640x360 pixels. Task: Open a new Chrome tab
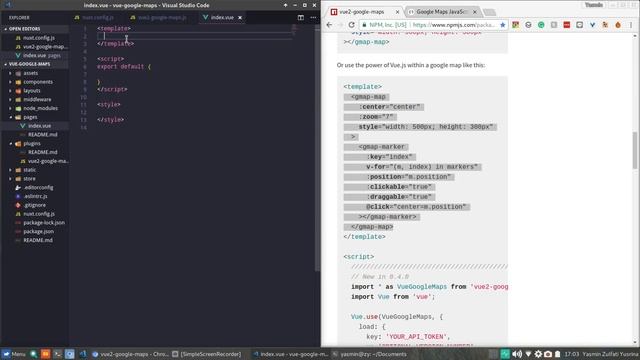click(x=489, y=12)
